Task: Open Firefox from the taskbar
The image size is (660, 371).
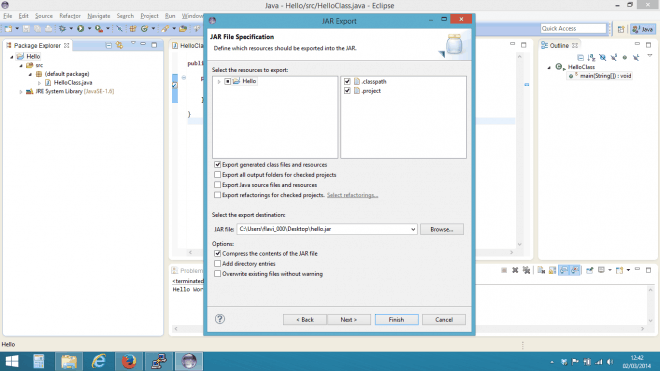Action: [129, 361]
